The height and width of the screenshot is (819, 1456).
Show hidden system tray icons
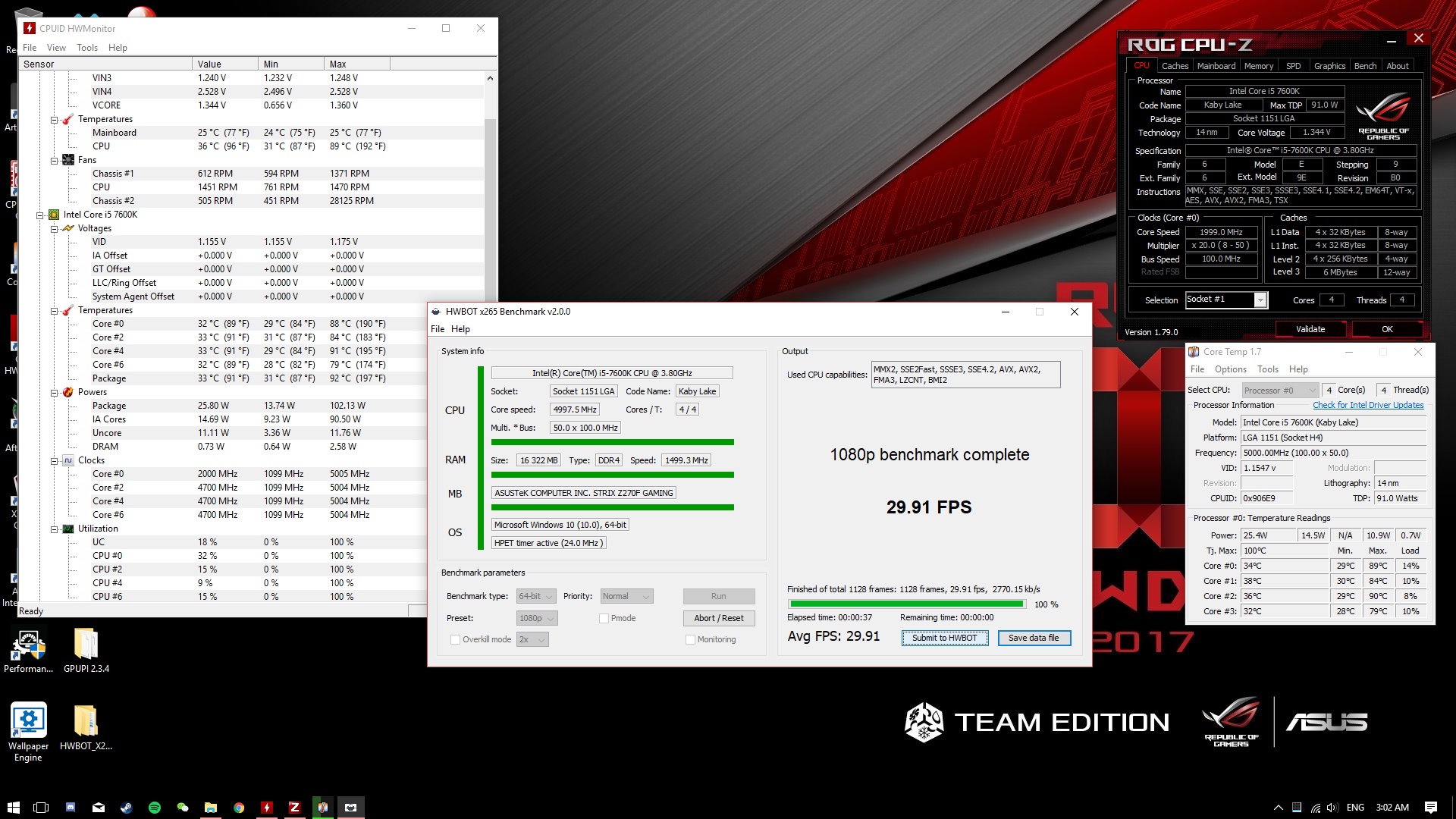point(1278,808)
